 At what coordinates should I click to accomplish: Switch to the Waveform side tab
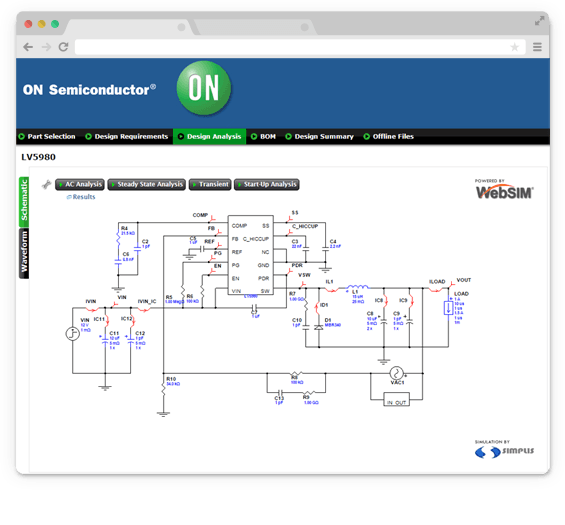coord(24,253)
